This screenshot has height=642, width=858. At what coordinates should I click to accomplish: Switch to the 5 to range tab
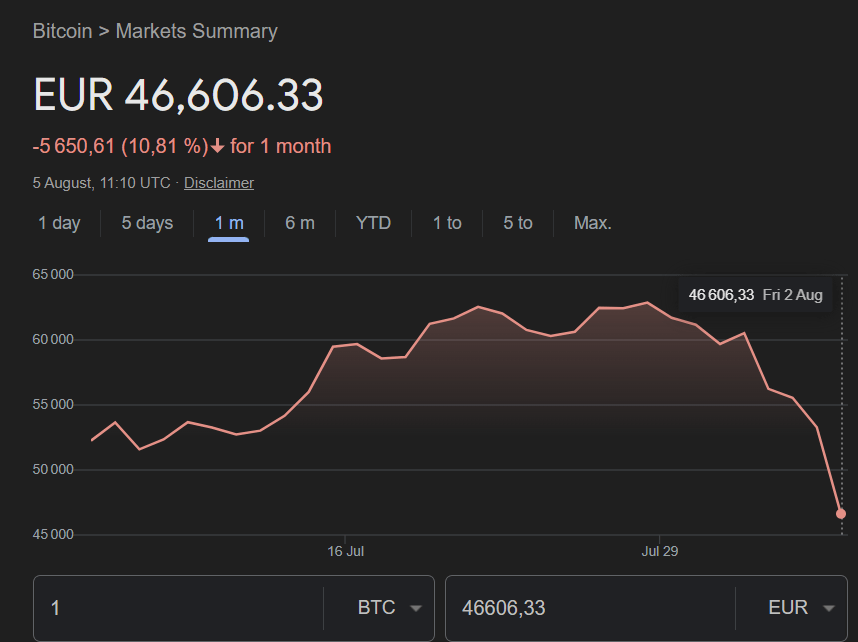[518, 223]
